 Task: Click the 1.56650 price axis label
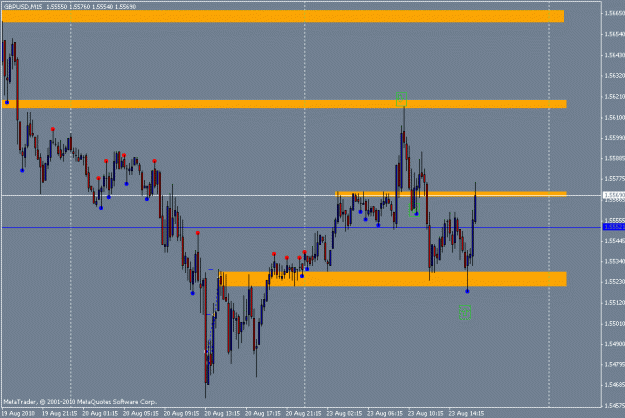coord(614,13)
